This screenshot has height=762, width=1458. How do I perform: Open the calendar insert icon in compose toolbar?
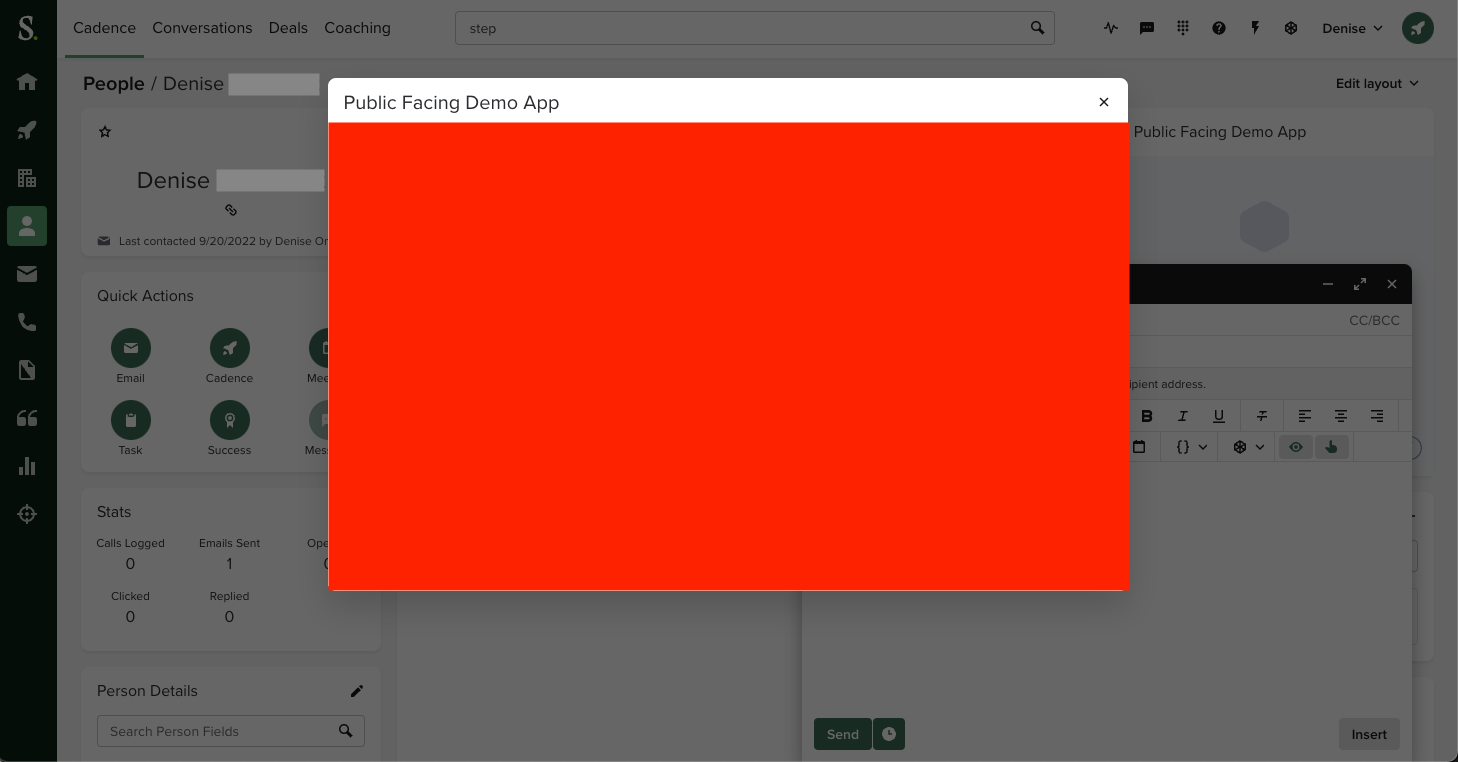click(1139, 447)
